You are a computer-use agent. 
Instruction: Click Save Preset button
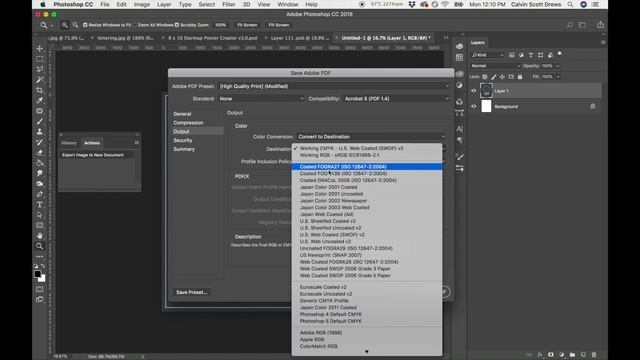tap(191, 292)
